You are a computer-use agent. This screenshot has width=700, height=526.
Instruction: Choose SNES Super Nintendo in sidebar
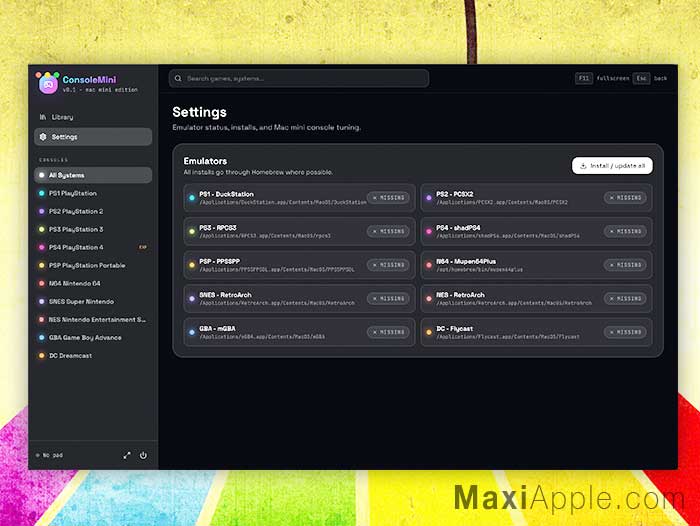point(93,301)
